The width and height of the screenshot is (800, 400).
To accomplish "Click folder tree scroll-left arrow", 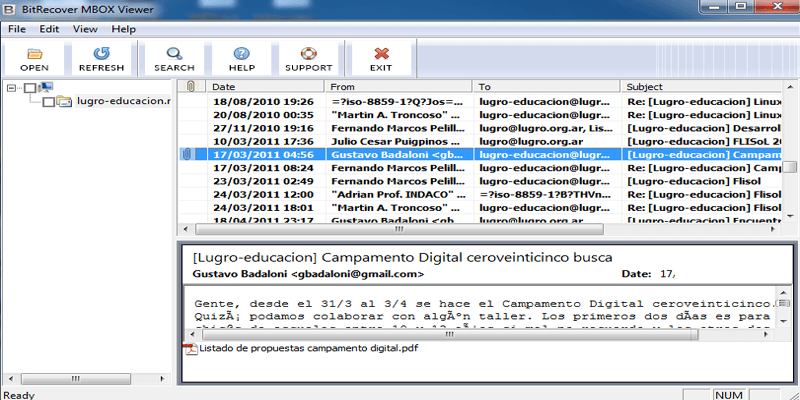I will click(11, 379).
